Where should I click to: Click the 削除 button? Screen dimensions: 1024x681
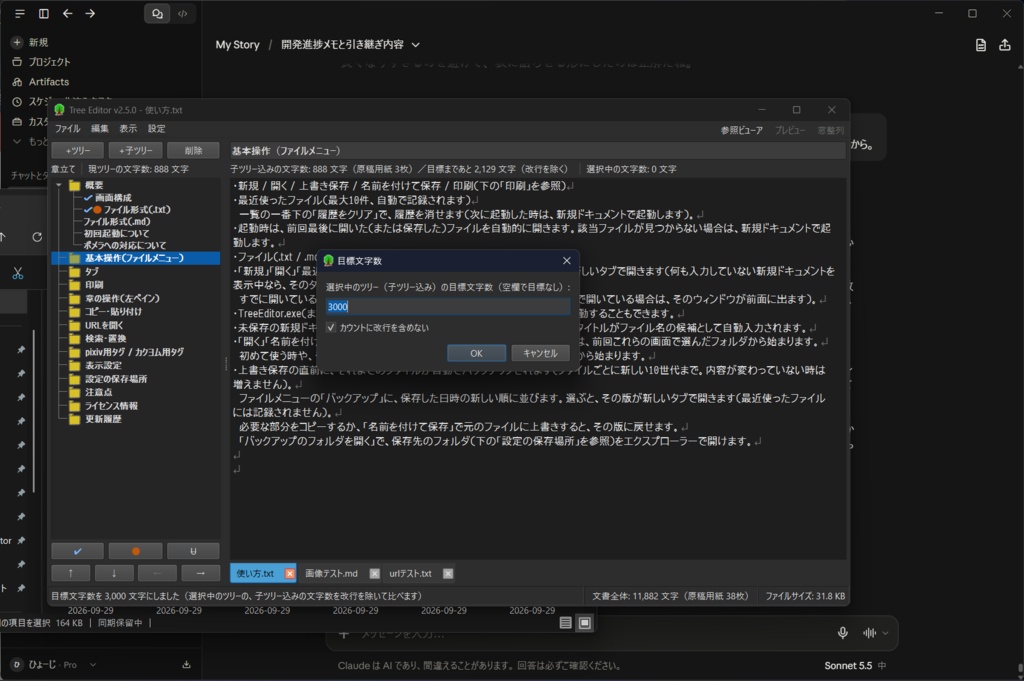tap(193, 150)
